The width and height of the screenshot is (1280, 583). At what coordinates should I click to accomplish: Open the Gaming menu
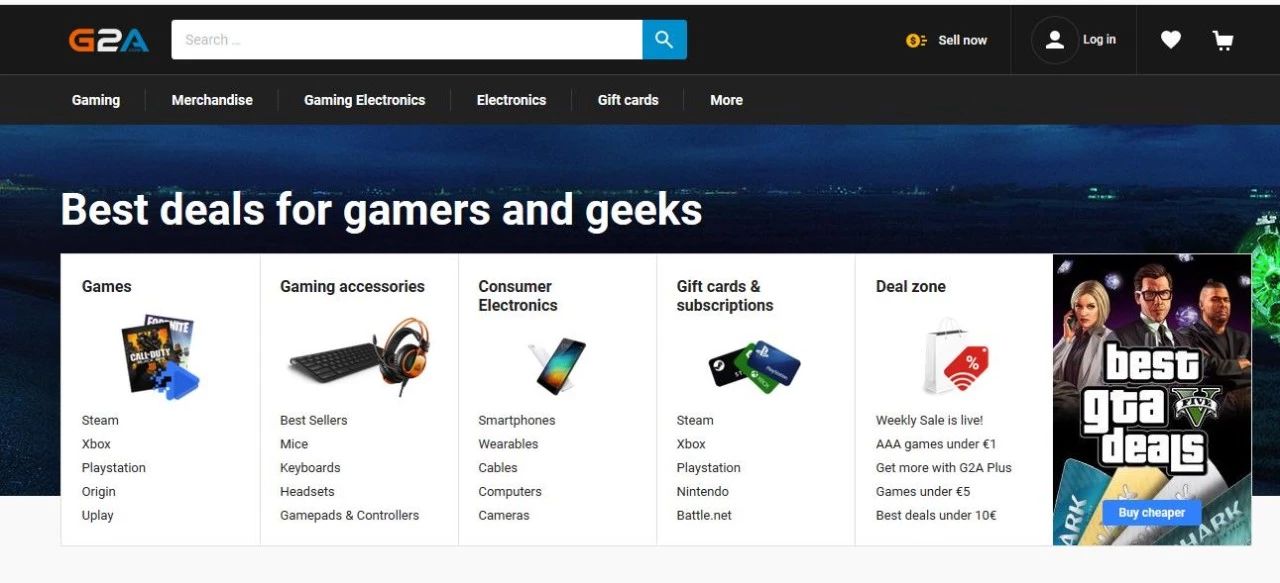pyautogui.click(x=96, y=100)
